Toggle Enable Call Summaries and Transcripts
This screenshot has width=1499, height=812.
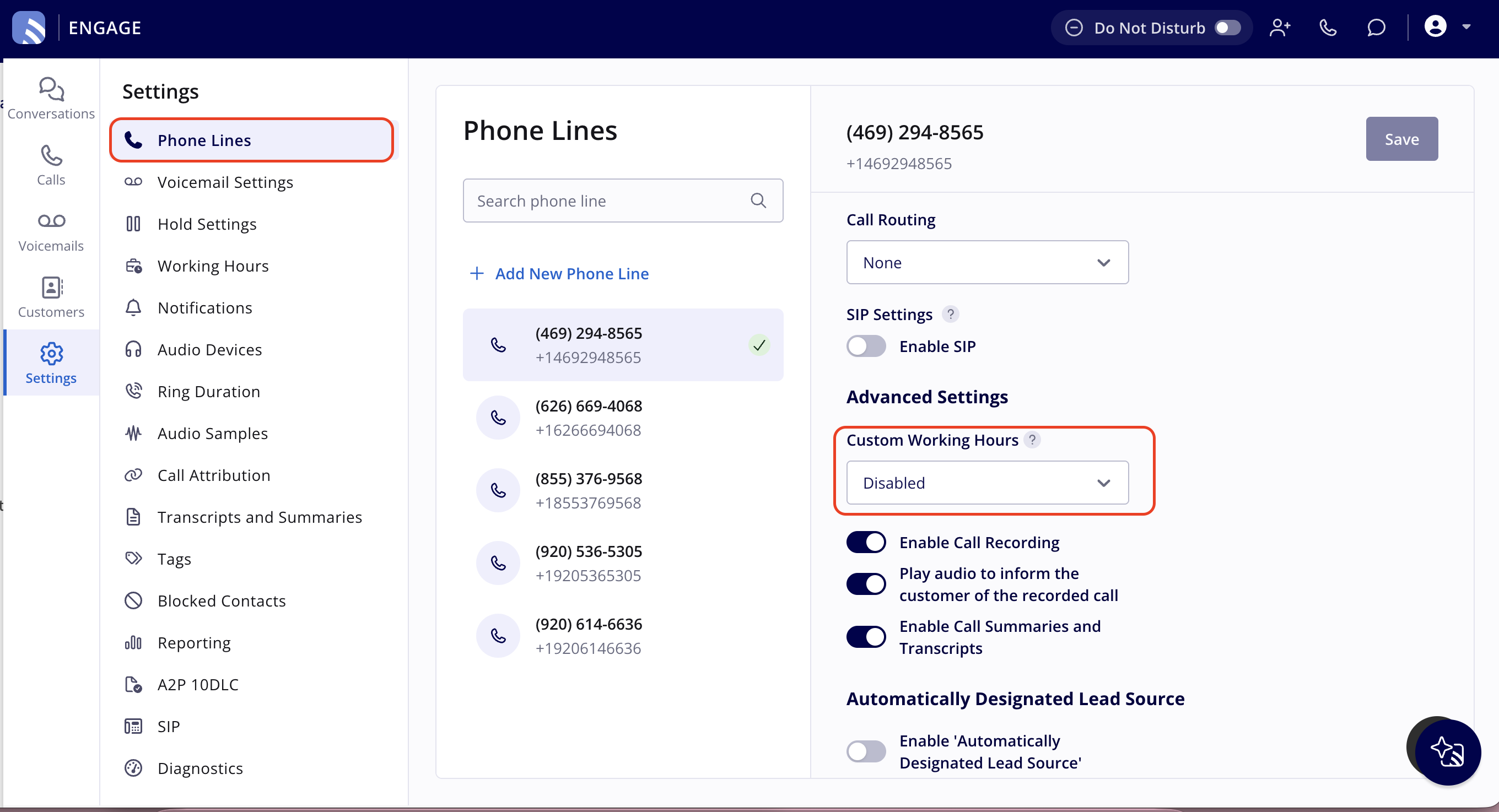point(866,637)
